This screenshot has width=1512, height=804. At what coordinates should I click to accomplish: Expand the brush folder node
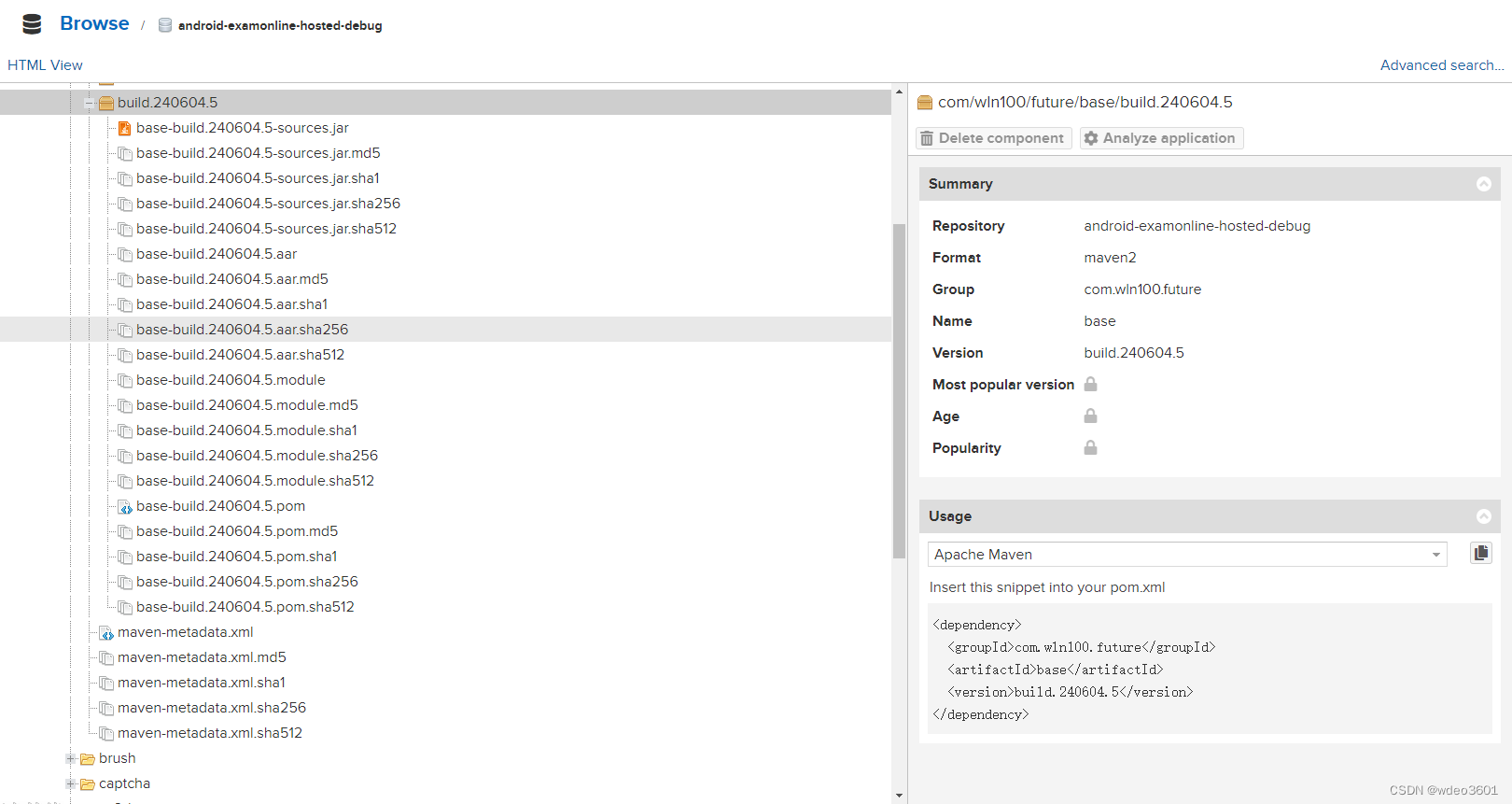click(x=71, y=758)
